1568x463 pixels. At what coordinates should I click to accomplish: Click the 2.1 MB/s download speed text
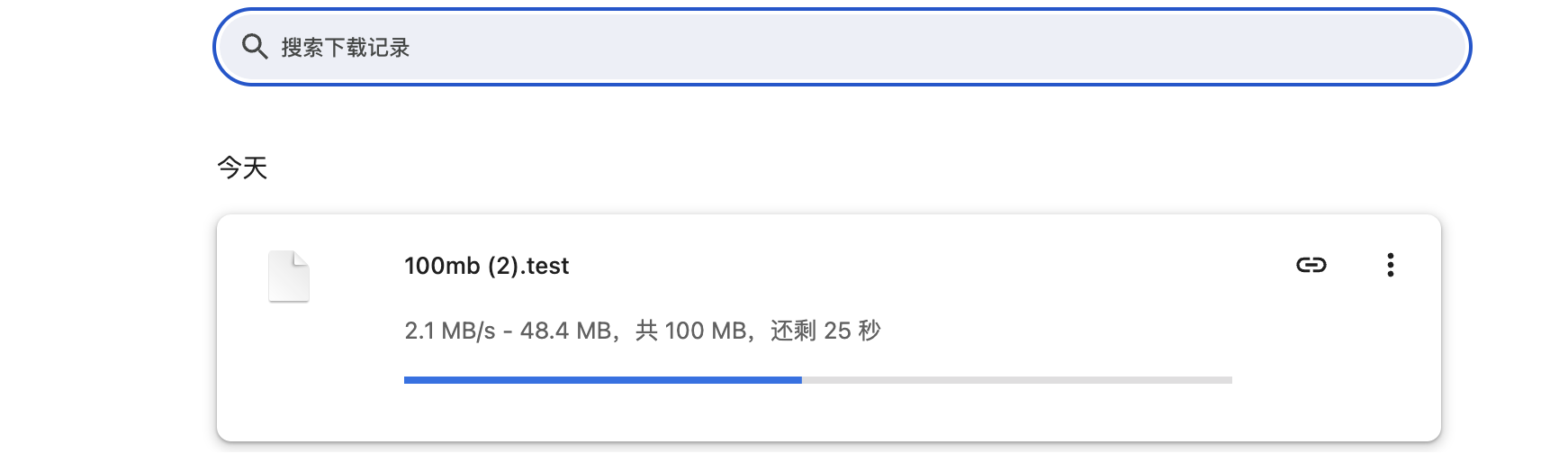coord(450,331)
